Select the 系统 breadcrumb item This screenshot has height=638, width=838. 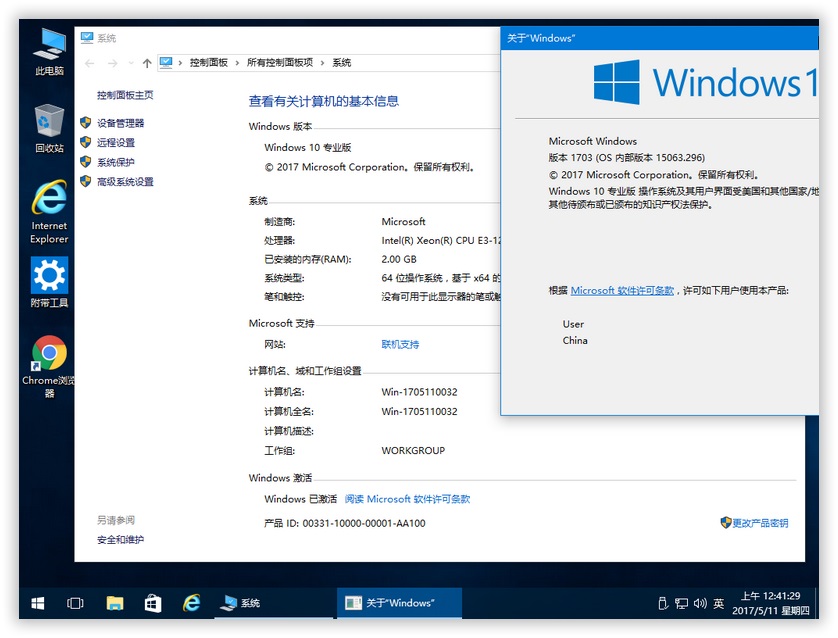coord(342,63)
